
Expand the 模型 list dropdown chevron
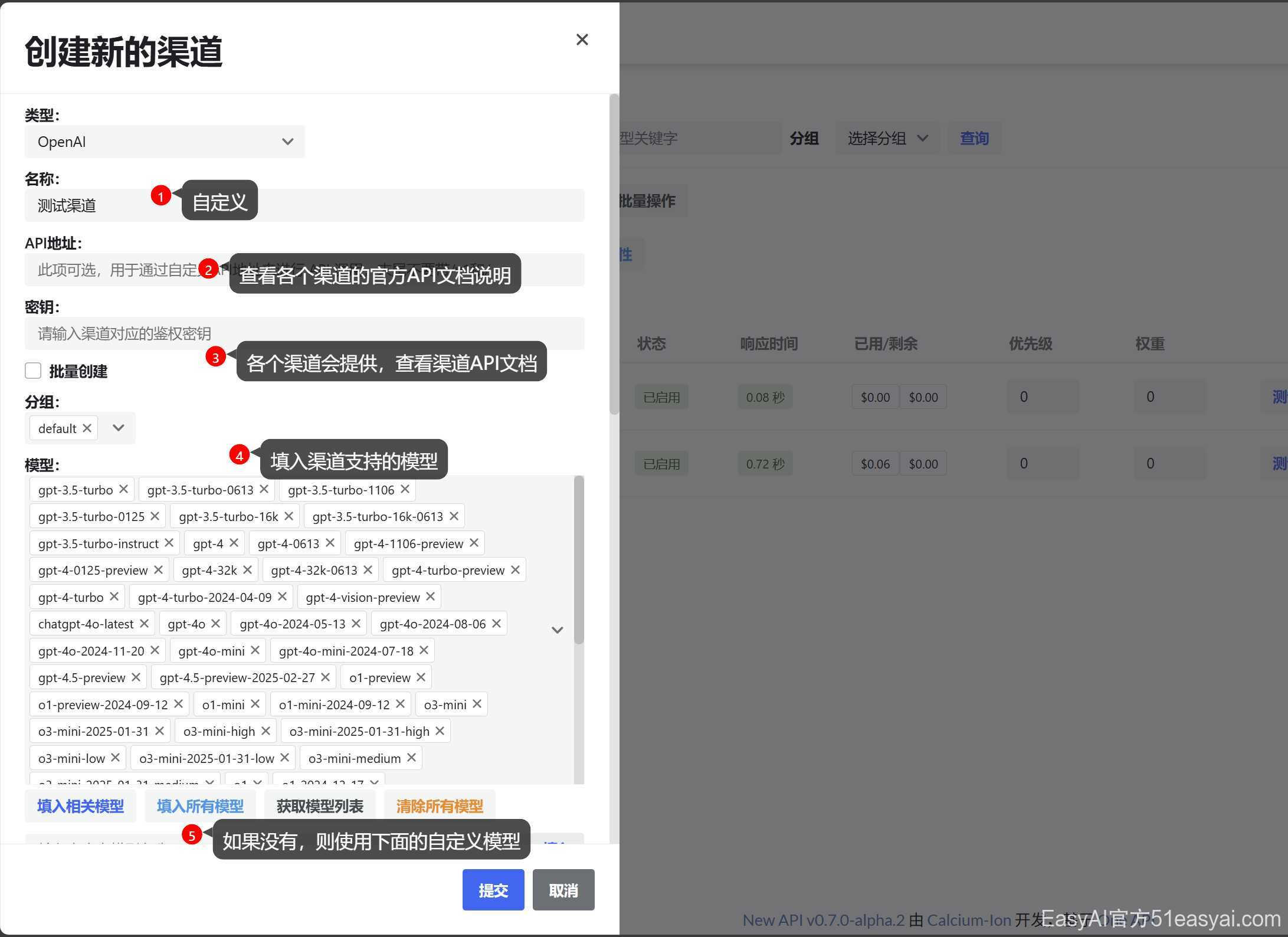557,630
